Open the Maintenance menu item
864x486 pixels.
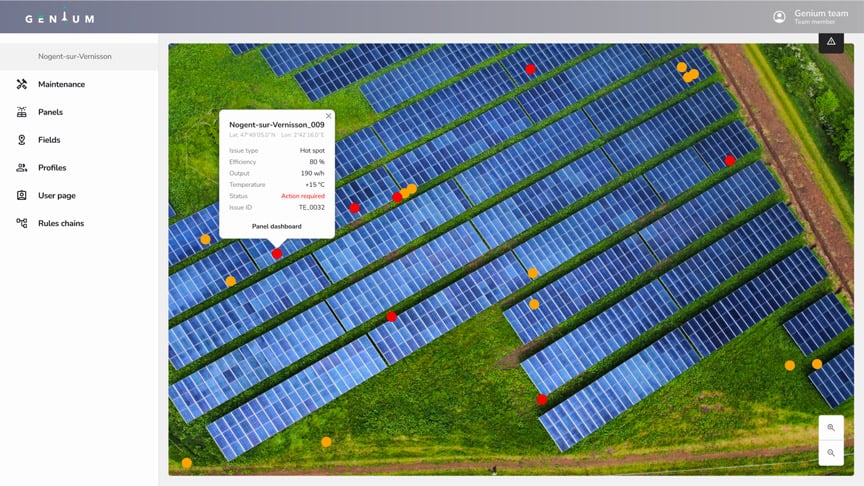(x=61, y=84)
